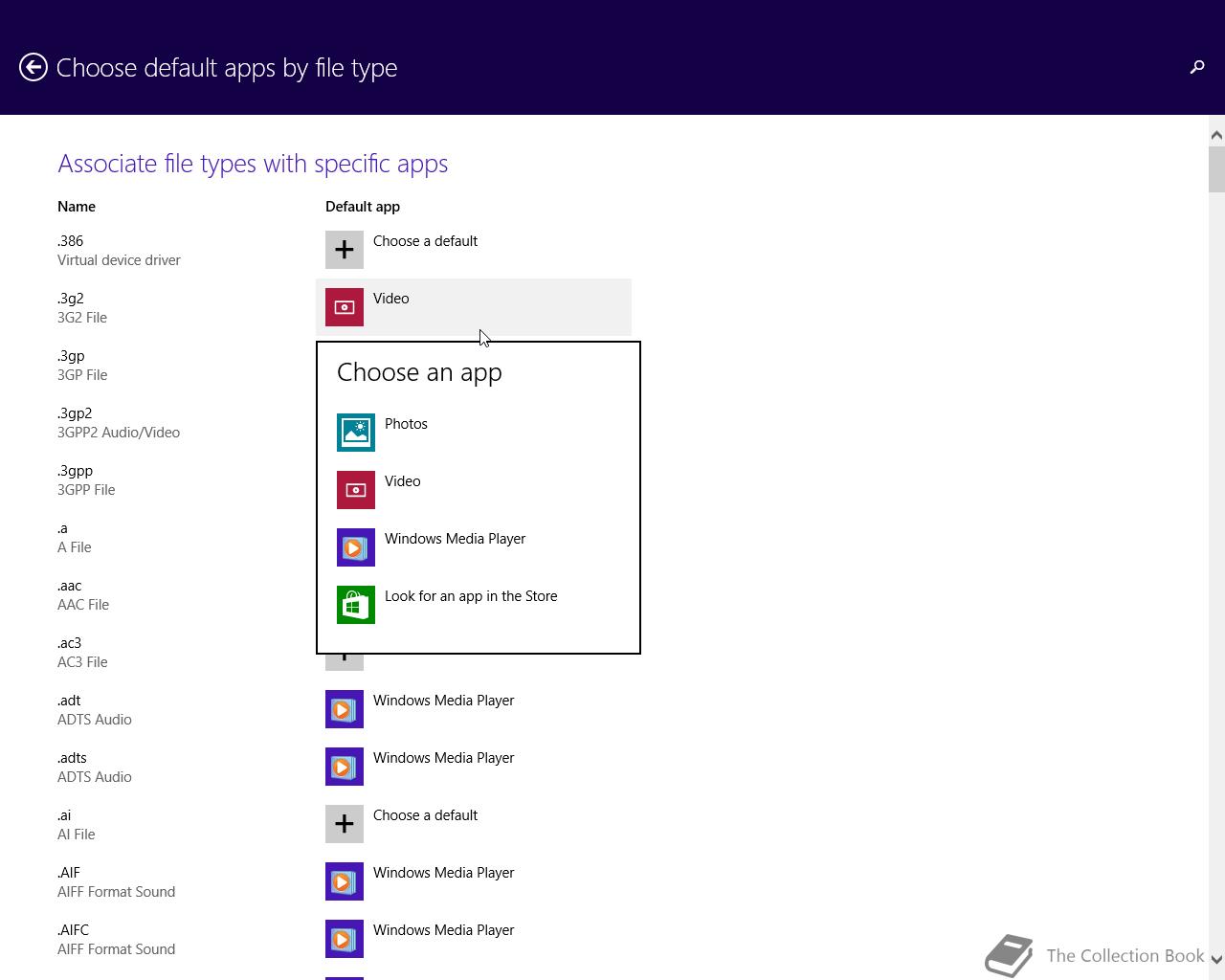Click Choose a default for .386

pyautogui.click(x=474, y=250)
